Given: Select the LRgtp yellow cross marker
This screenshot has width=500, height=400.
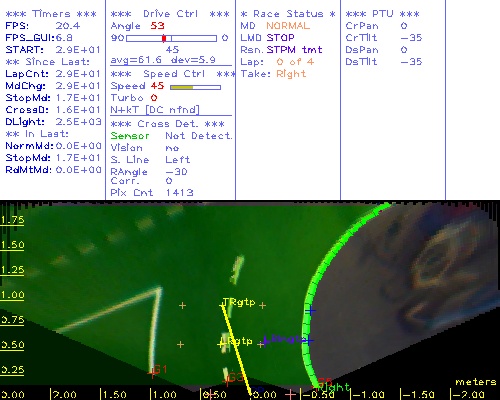Looking at the screenshot, I should 221,344.
